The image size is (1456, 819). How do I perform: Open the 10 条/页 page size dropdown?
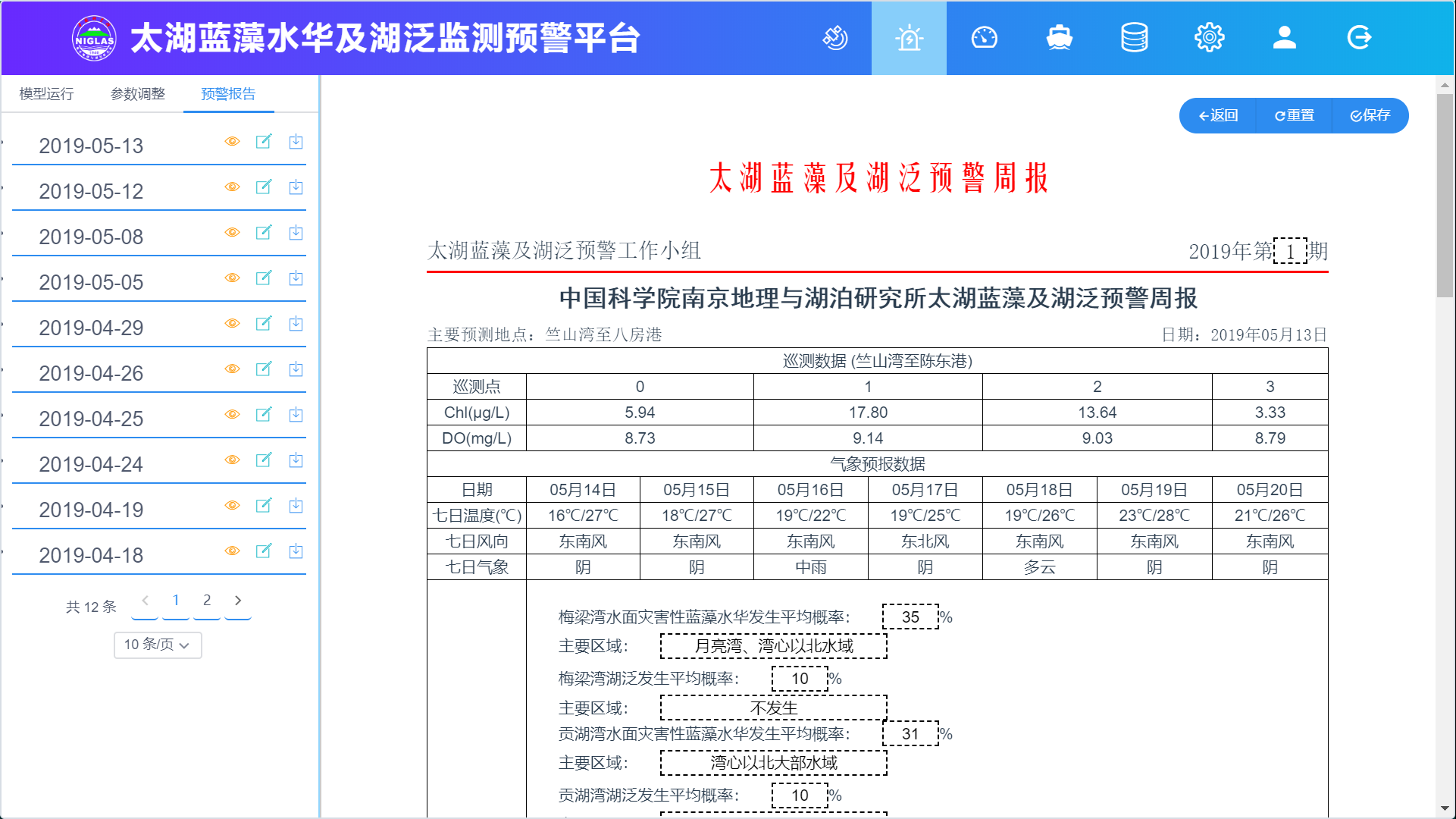click(158, 645)
